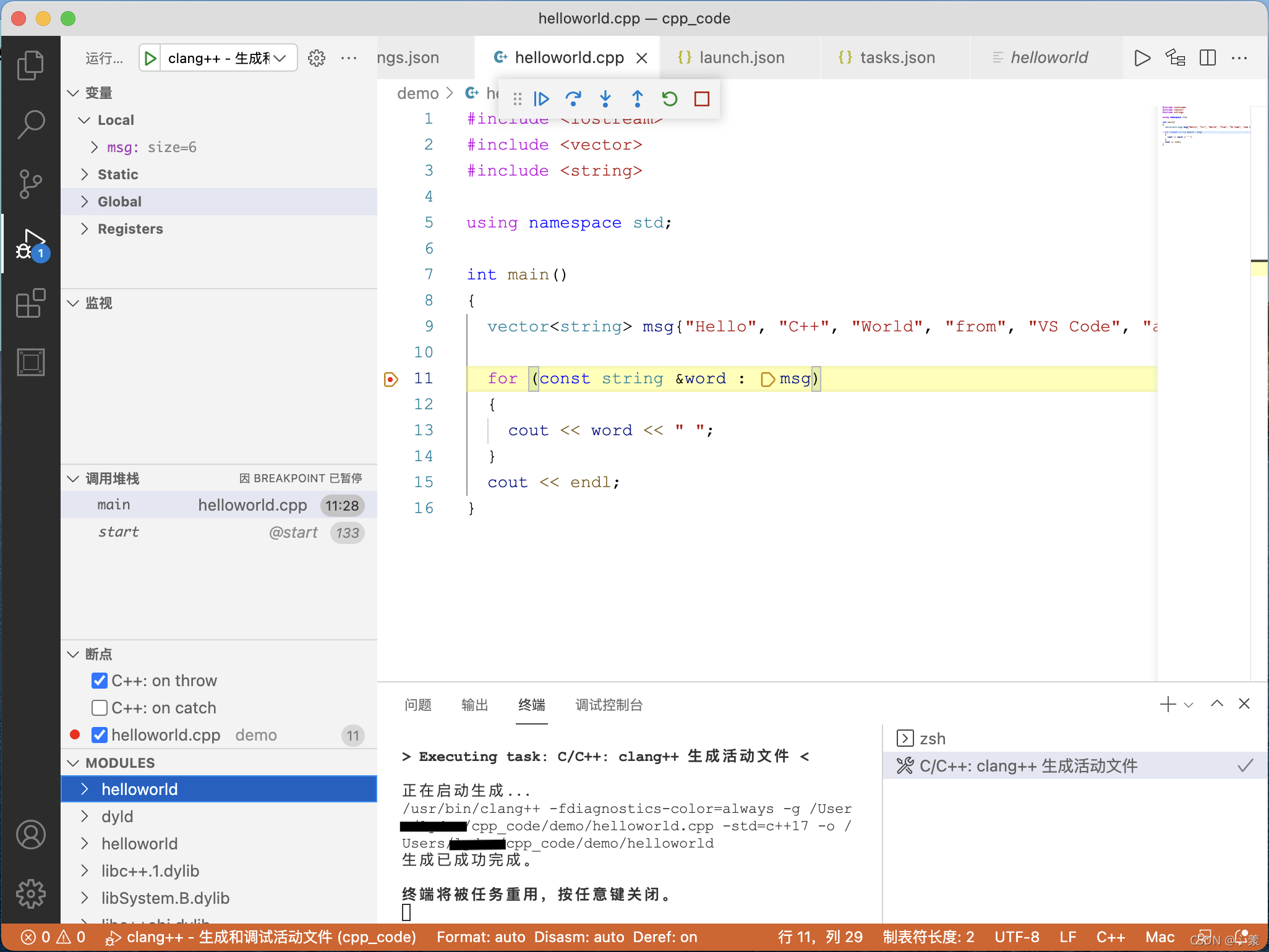Click the Step Into debug icon
This screenshot has width=1269, height=952.
pos(605,99)
